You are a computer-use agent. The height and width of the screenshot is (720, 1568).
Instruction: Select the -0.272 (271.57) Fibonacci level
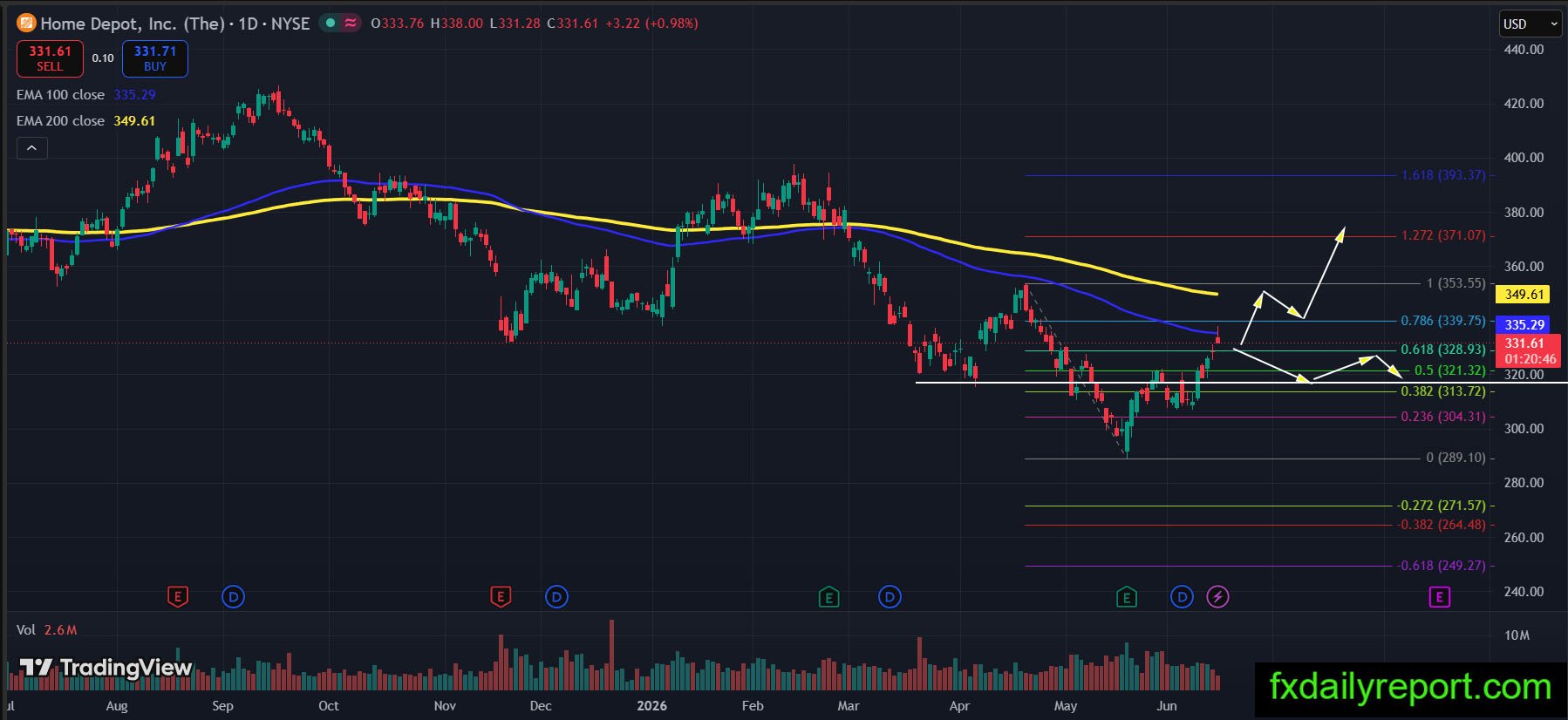pos(1442,506)
